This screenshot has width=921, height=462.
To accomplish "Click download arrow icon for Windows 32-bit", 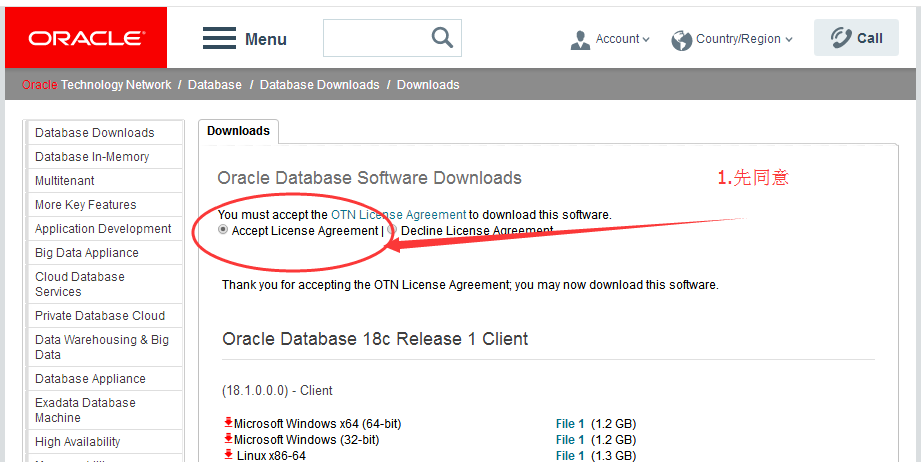I will 228,439.
